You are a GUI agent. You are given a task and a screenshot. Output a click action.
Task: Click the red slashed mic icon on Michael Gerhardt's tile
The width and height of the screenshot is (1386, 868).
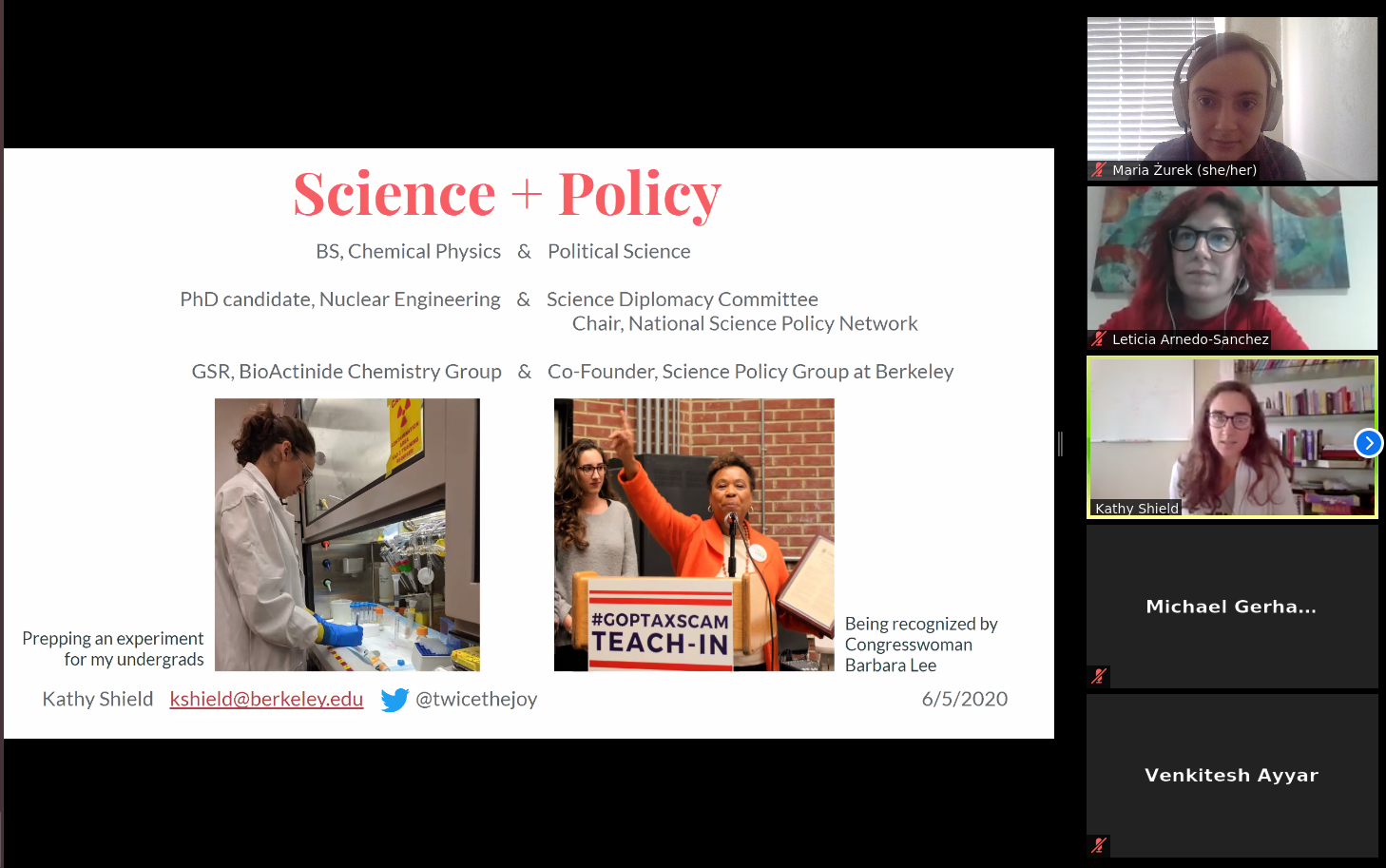[x=1099, y=676]
